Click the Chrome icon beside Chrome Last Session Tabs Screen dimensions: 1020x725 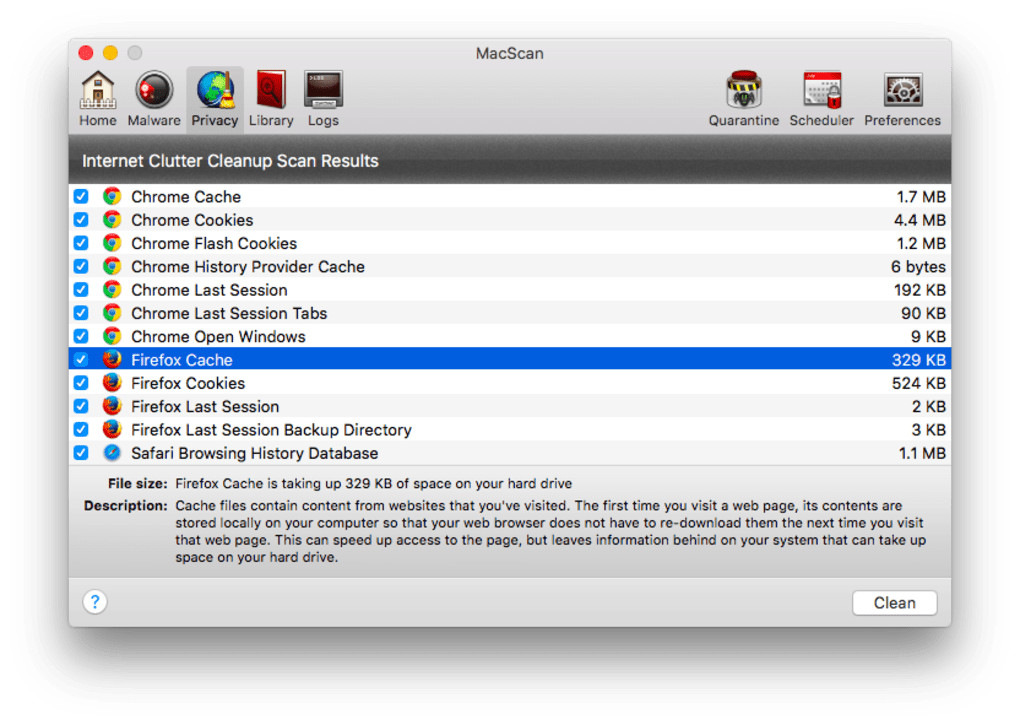coord(112,313)
